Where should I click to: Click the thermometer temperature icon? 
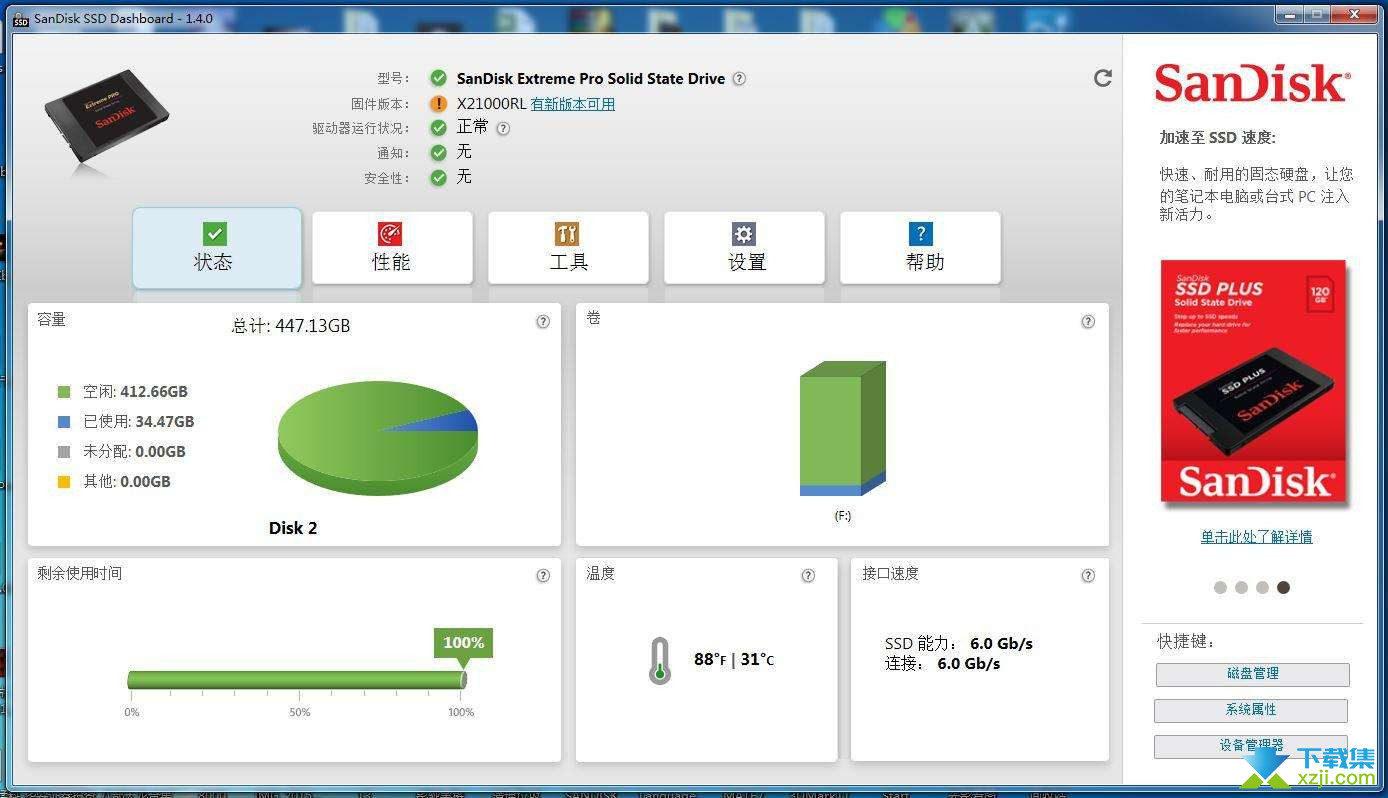[659, 660]
